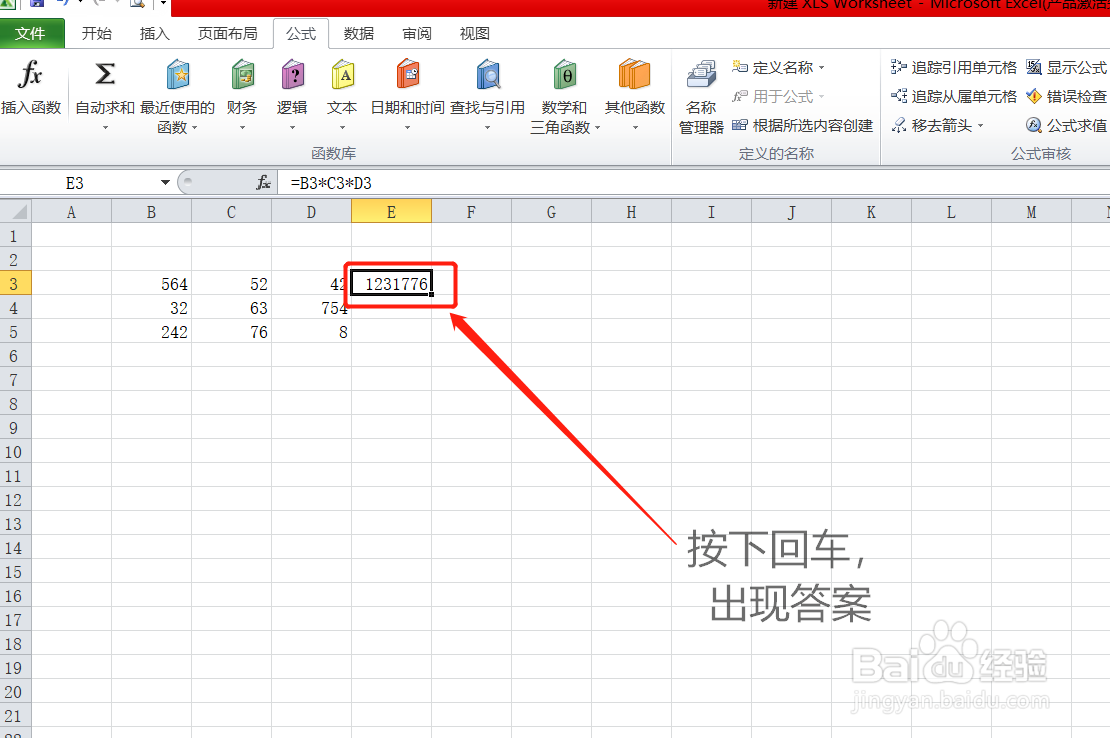Select cell containing 754

(x=311, y=308)
